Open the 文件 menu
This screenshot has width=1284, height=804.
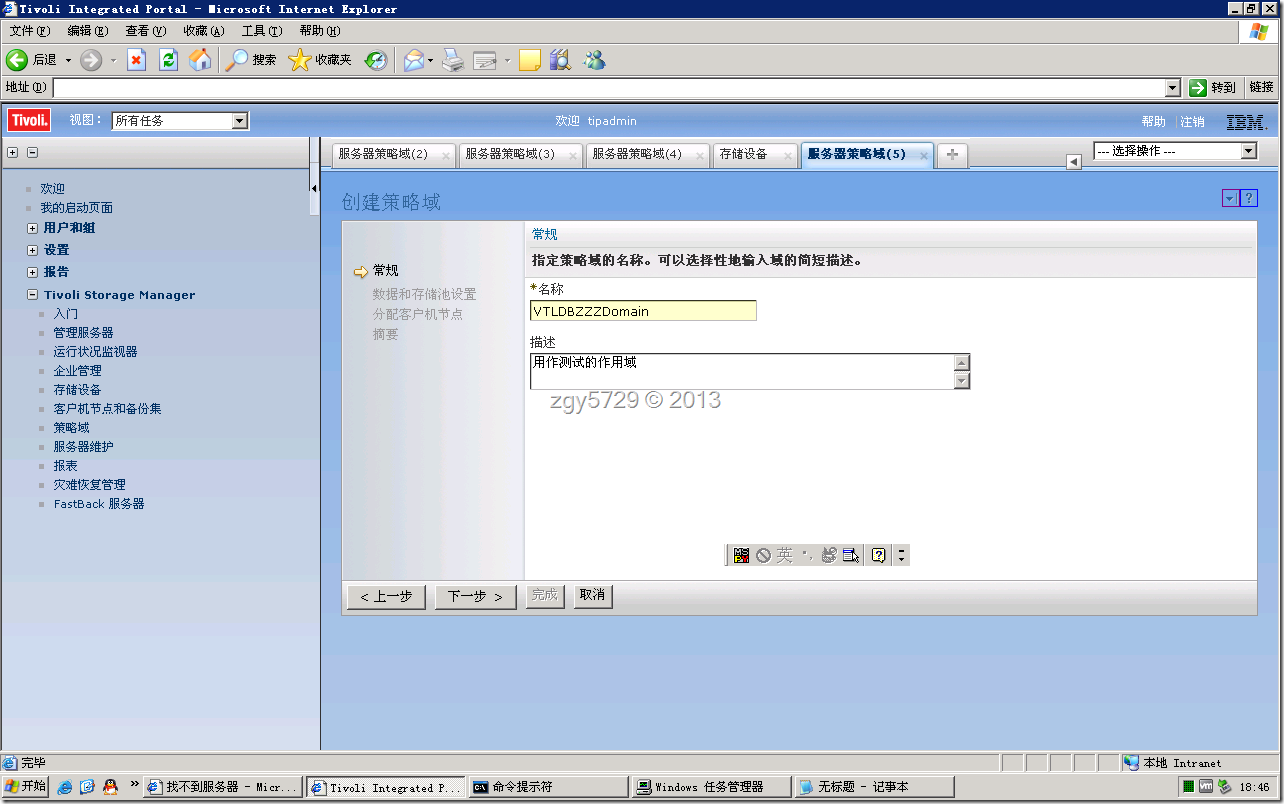pos(28,31)
